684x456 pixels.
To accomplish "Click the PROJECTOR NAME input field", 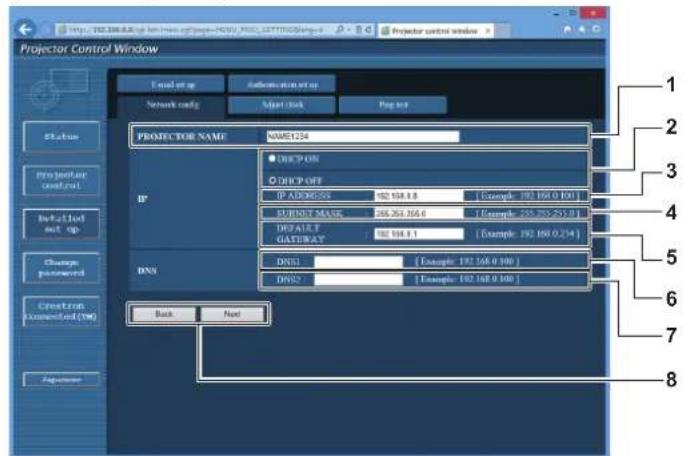I will (x=363, y=137).
